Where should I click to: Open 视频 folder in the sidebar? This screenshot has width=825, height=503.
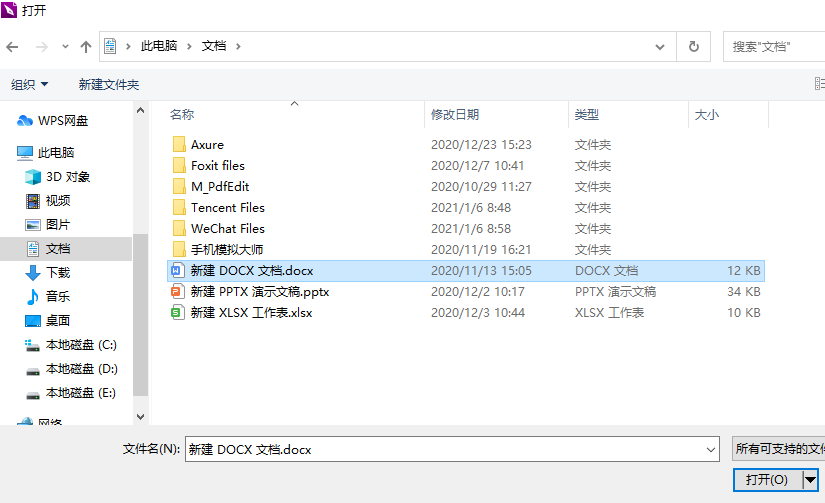(x=48, y=200)
